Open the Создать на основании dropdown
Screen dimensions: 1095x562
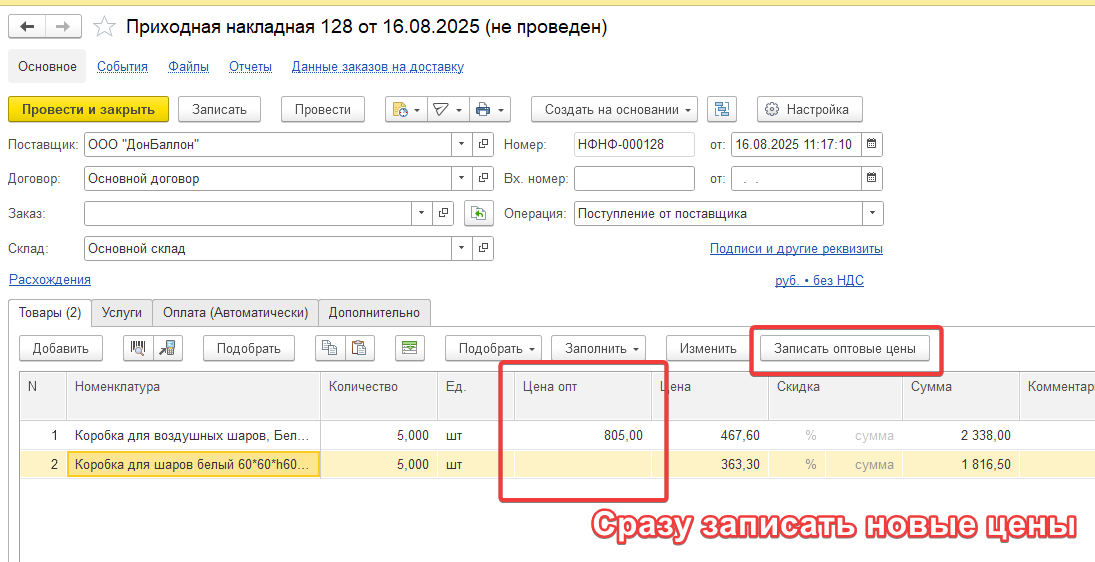pyautogui.click(x=614, y=110)
